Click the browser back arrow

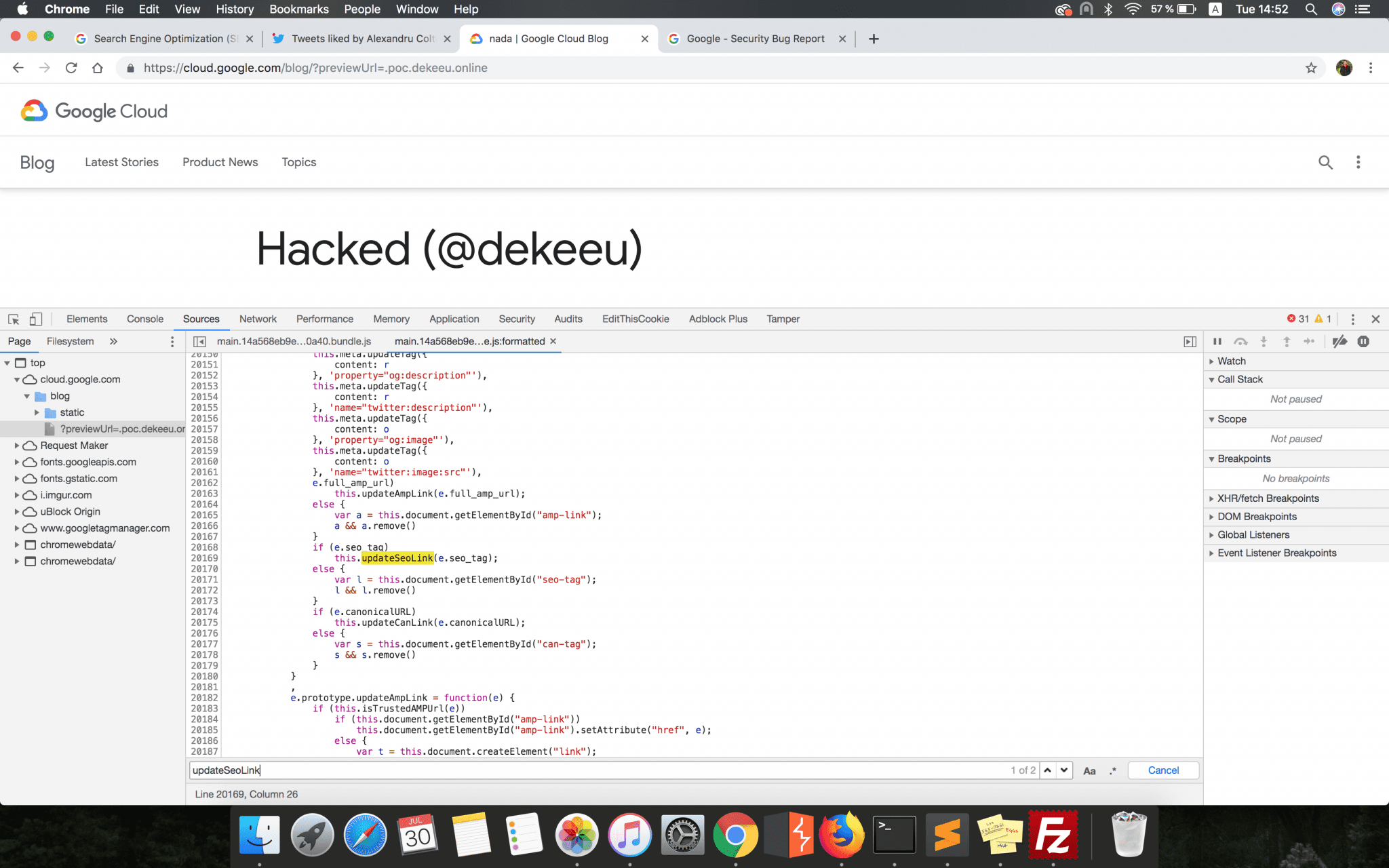[x=18, y=68]
